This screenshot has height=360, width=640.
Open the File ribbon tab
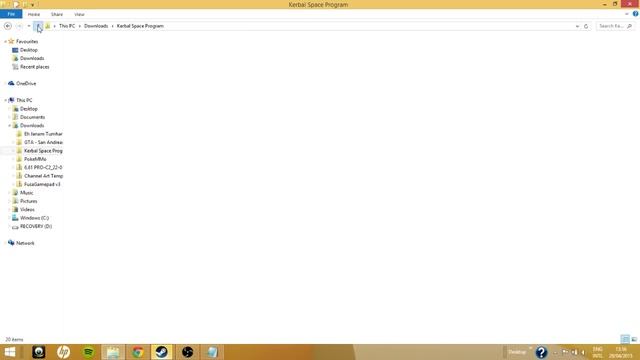[11, 14]
